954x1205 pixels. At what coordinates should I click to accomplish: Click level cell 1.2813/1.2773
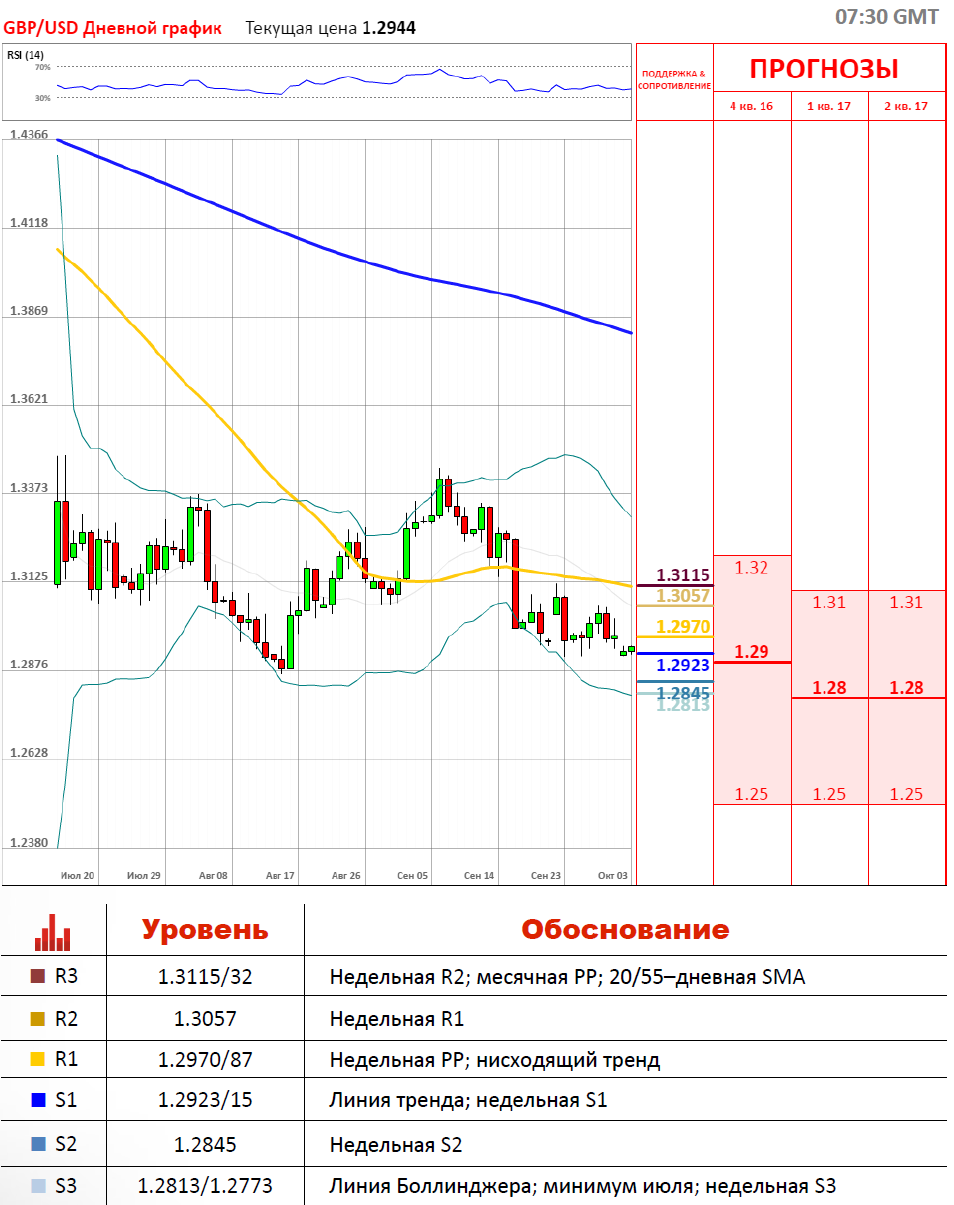205,1186
